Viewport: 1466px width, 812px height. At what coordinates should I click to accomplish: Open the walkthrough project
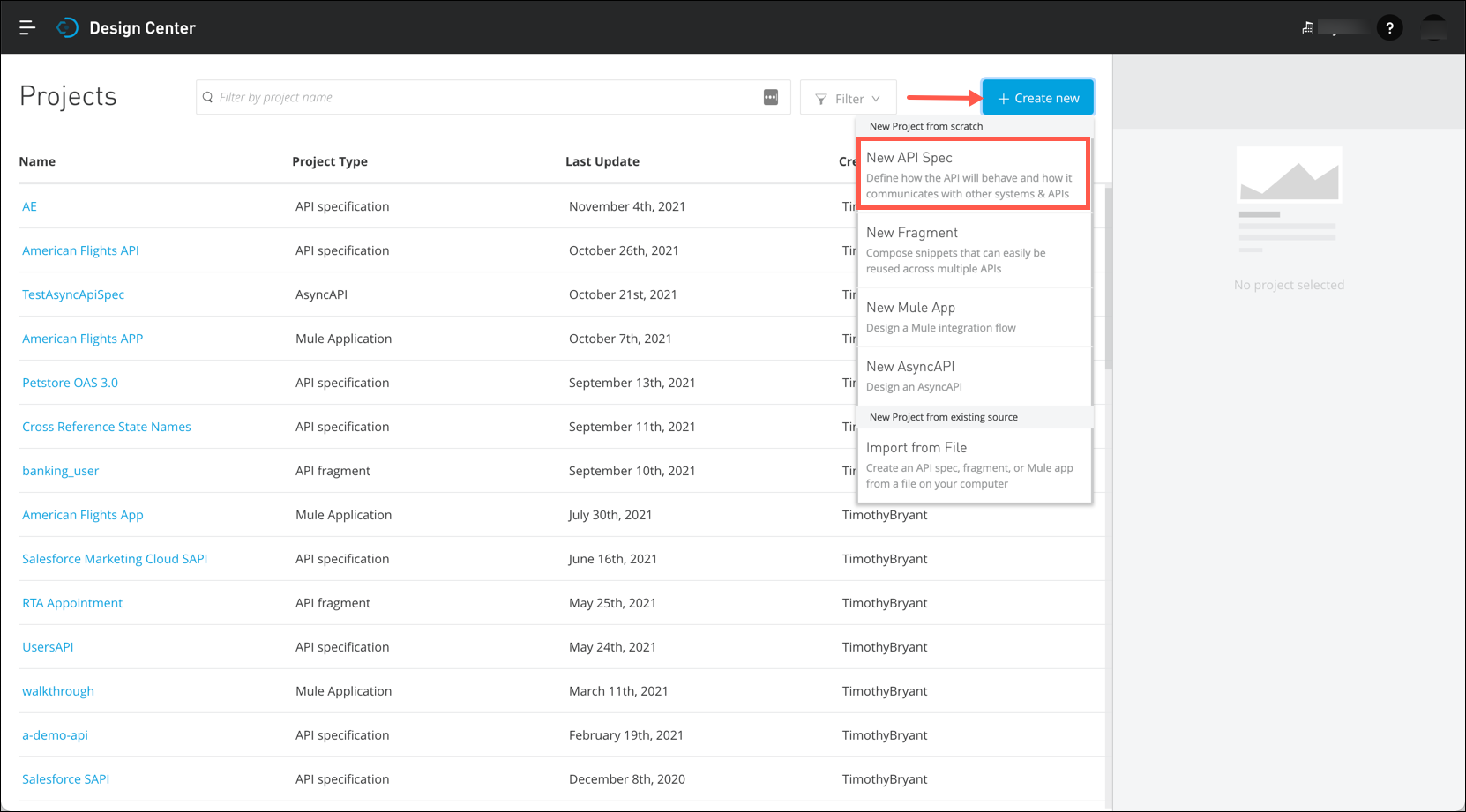coord(58,691)
